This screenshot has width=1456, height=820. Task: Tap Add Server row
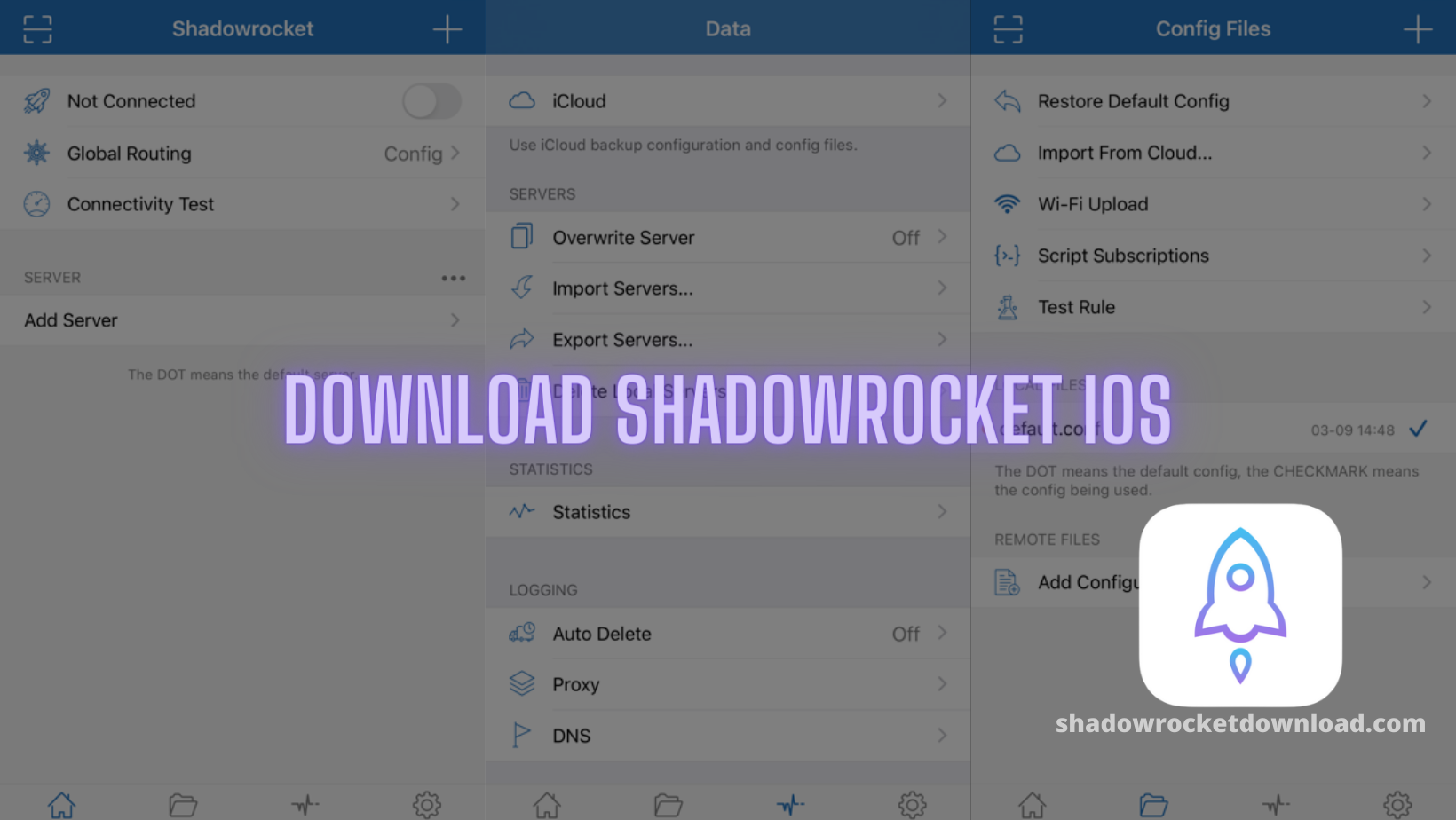242,320
